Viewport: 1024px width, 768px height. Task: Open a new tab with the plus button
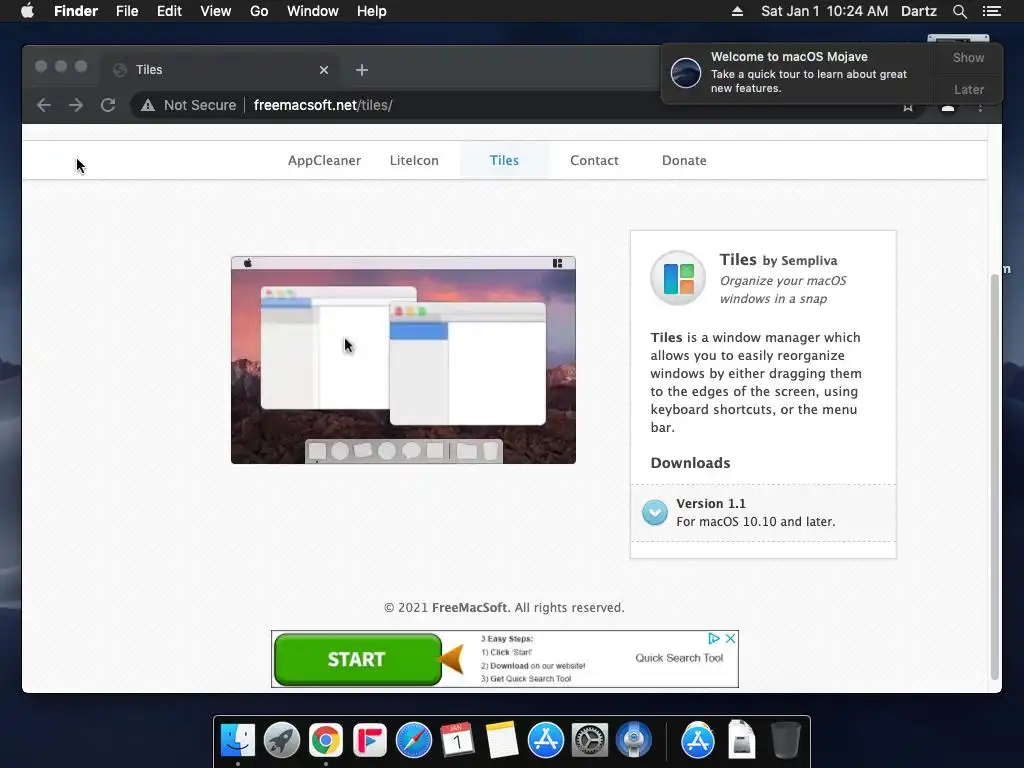point(362,70)
